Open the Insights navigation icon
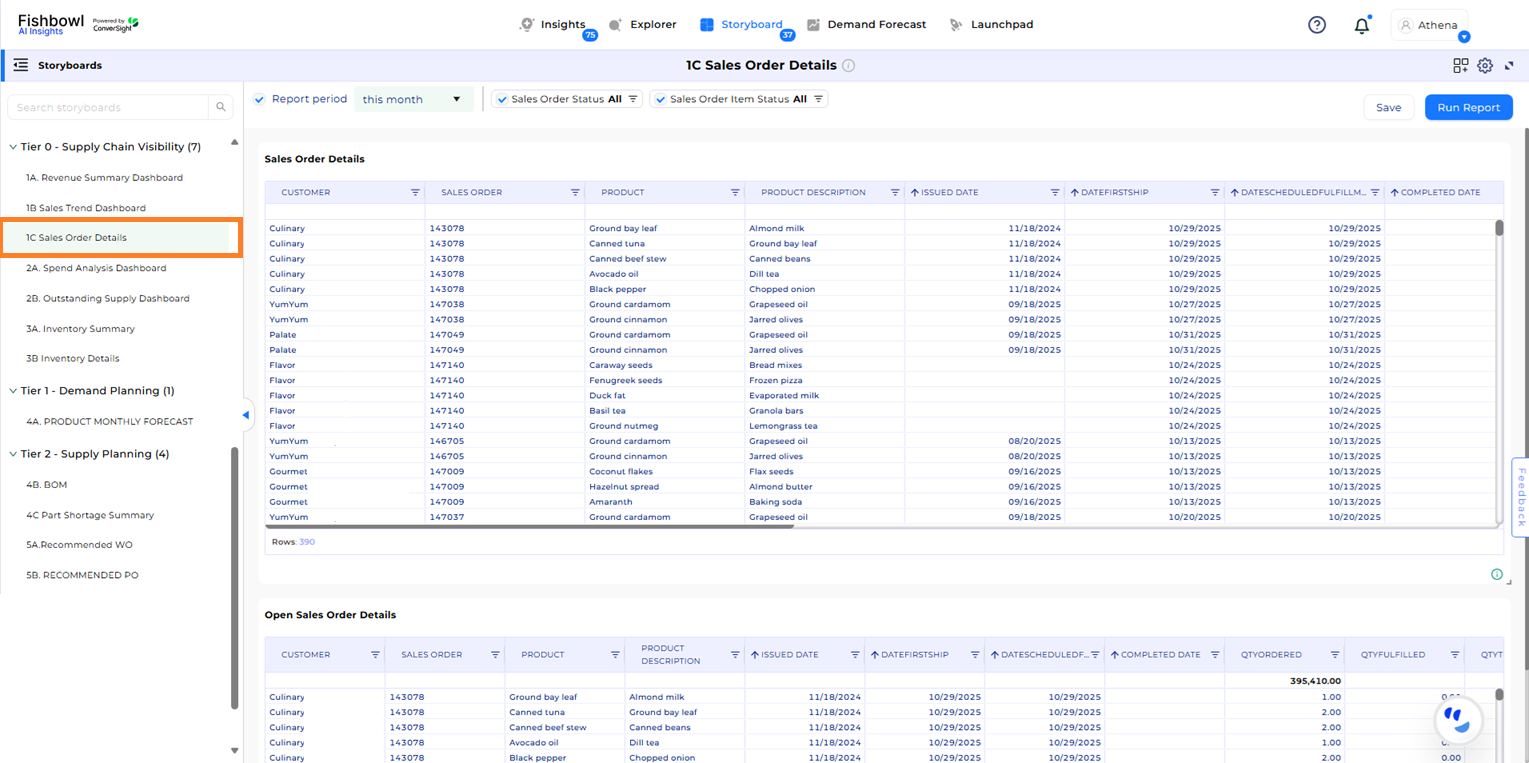 [x=527, y=24]
